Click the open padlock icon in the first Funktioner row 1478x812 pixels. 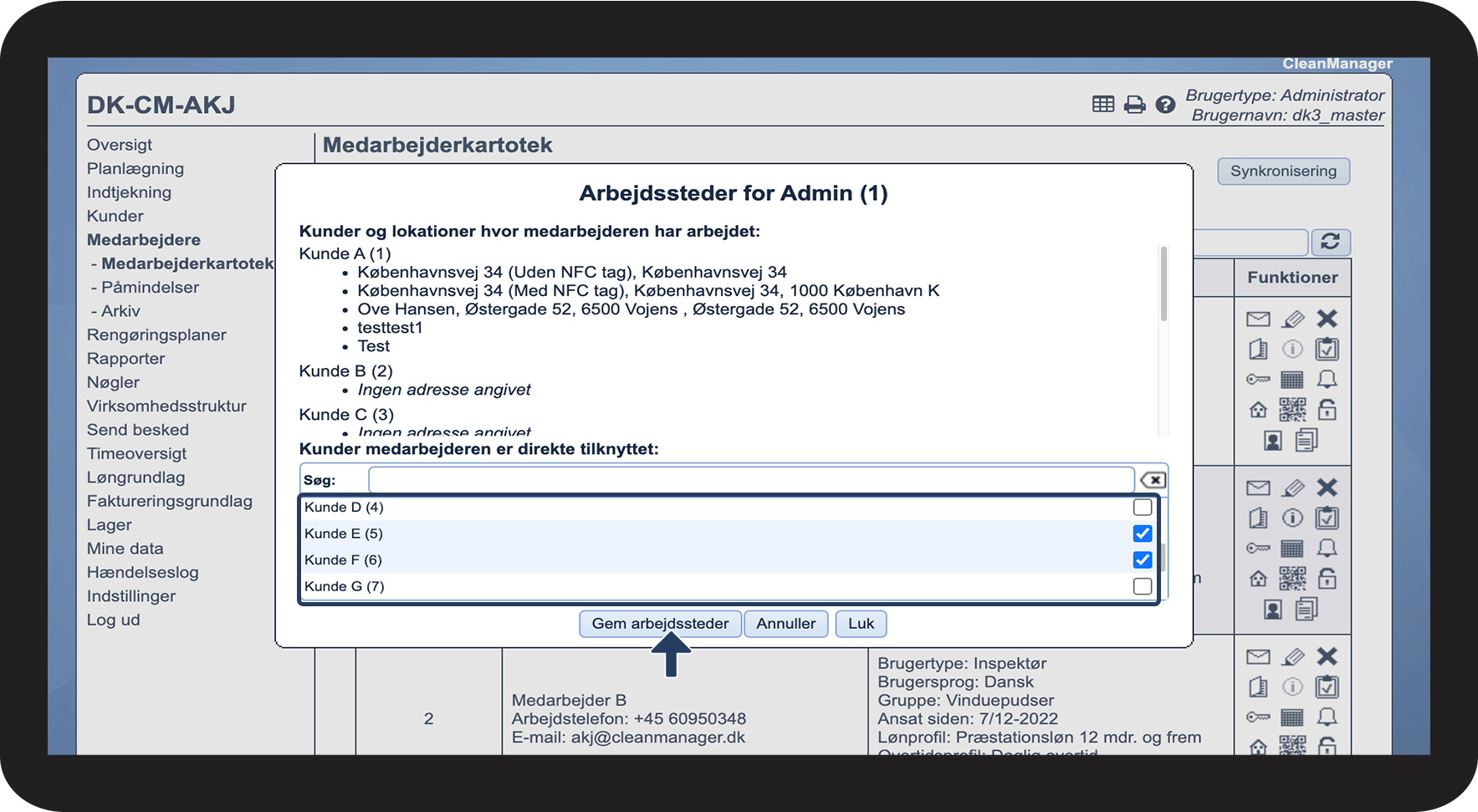1327,409
